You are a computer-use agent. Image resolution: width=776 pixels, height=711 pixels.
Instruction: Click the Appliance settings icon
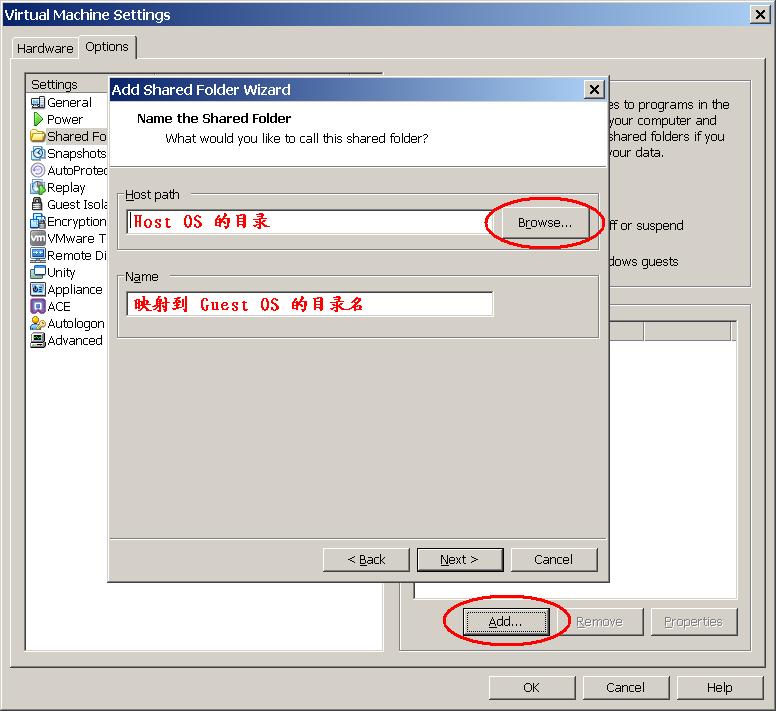coord(38,289)
